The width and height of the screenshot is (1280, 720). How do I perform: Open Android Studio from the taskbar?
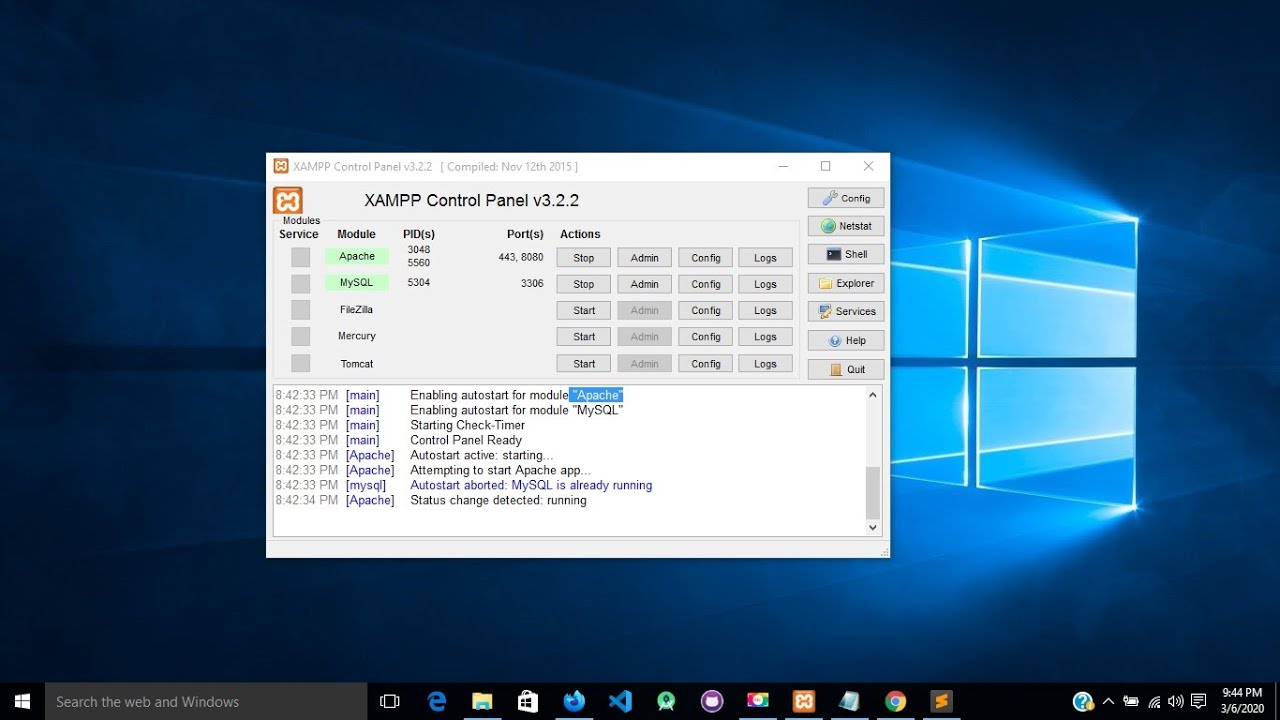[x=666, y=701]
